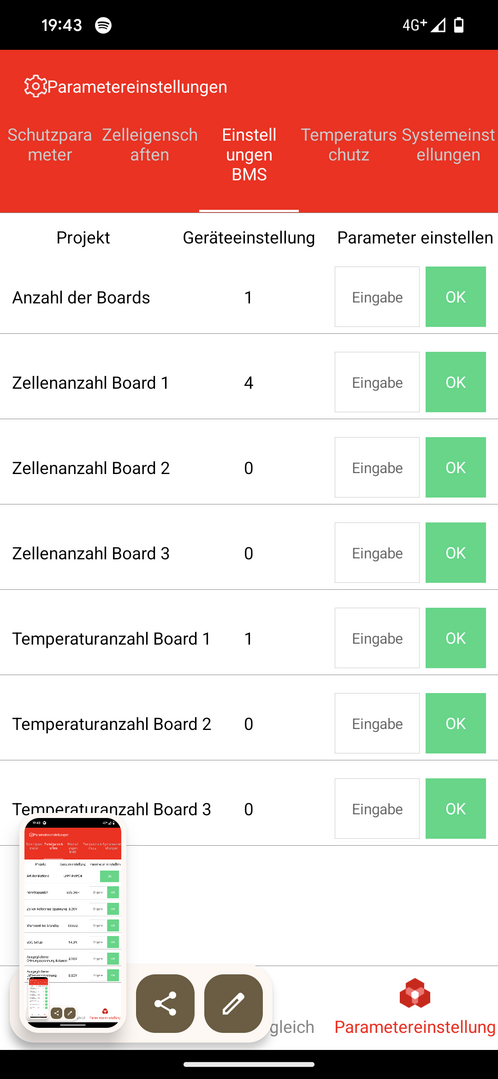Switch to Zelleigenschaften tab
This screenshot has width=498, height=1079.
coord(150,145)
